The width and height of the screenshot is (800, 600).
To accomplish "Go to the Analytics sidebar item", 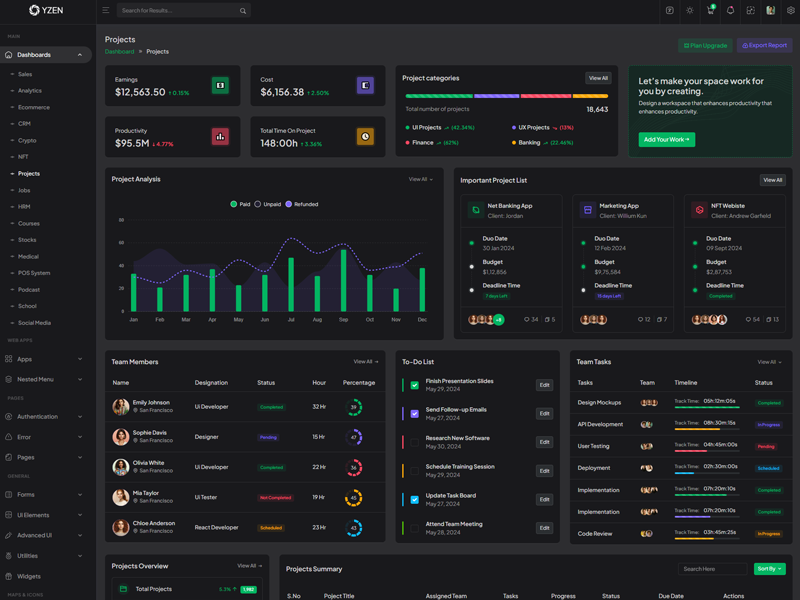I will pos(30,91).
